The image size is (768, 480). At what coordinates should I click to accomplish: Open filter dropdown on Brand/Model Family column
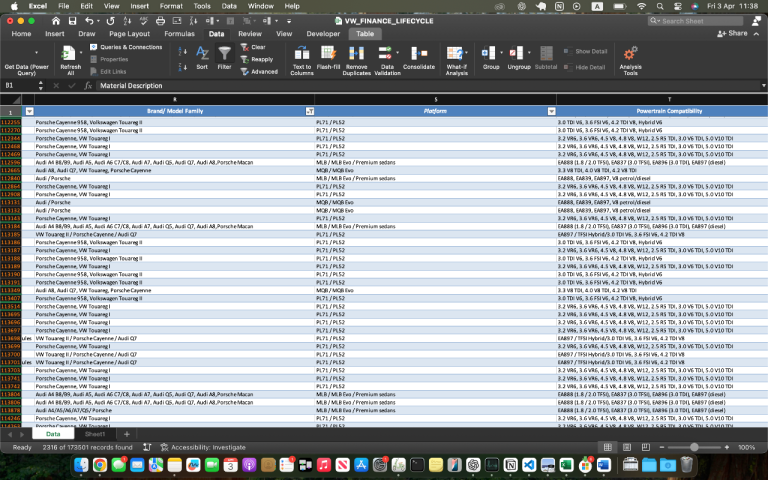click(309, 110)
